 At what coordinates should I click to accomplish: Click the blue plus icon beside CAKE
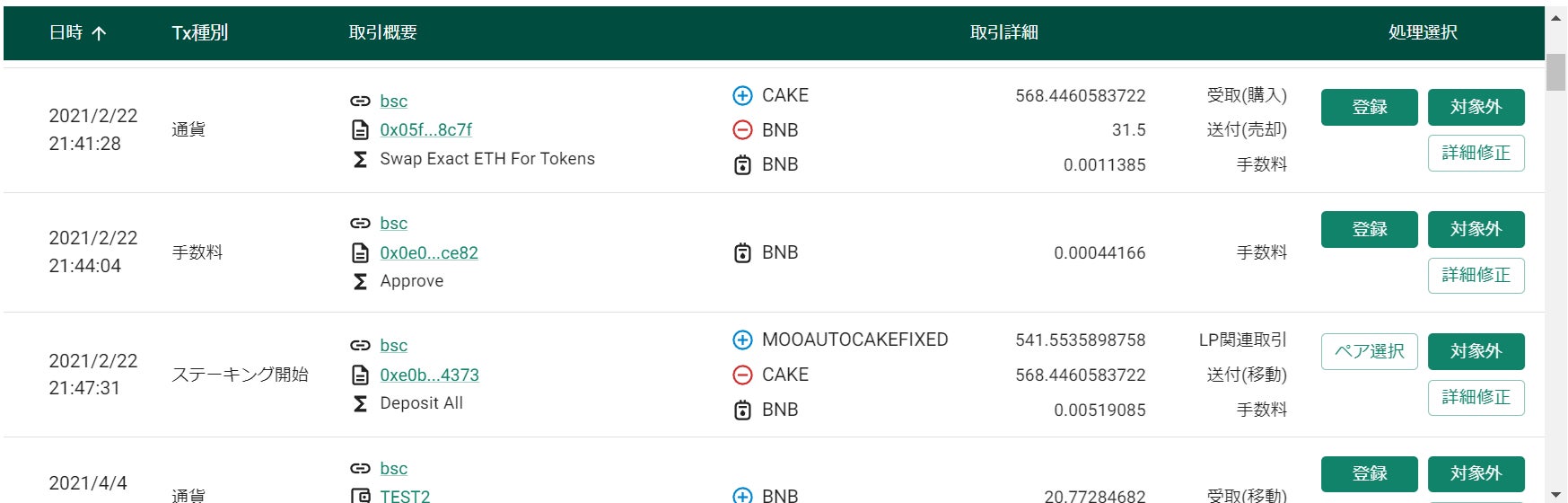tap(742, 95)
